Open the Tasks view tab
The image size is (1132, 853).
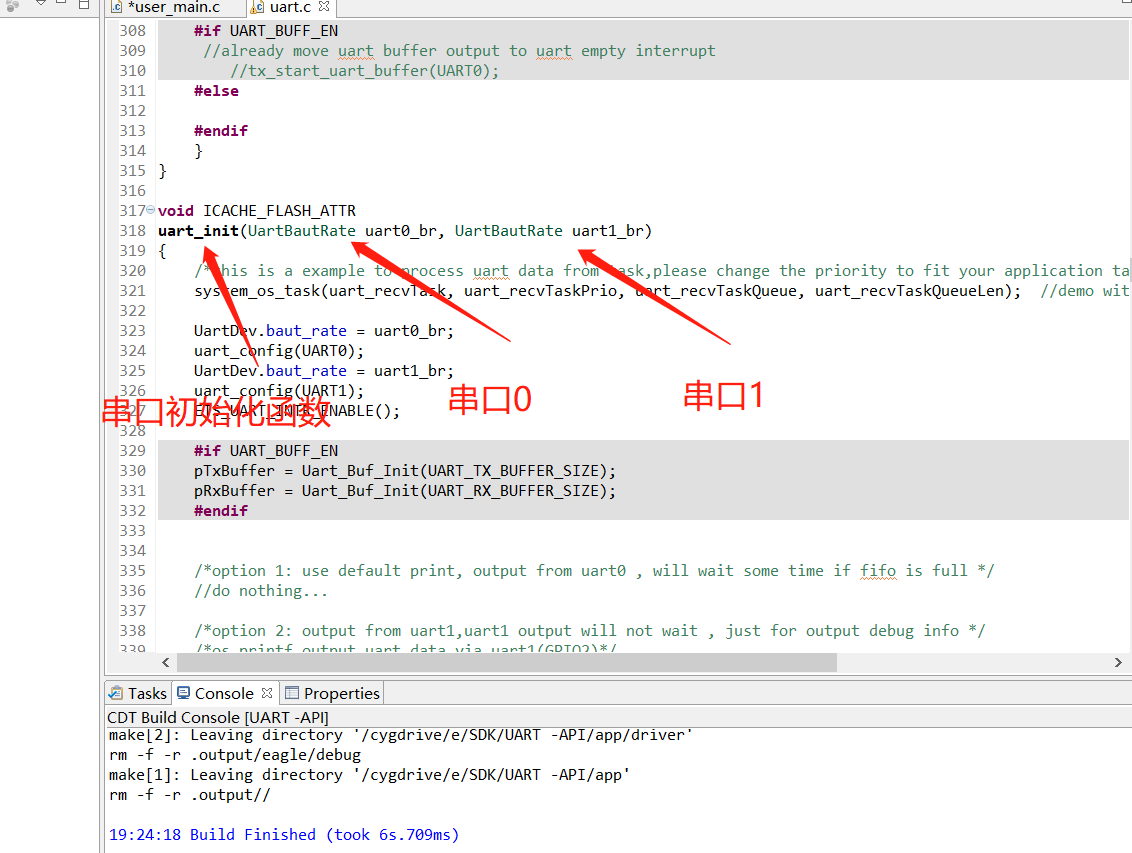click(137, 694)
